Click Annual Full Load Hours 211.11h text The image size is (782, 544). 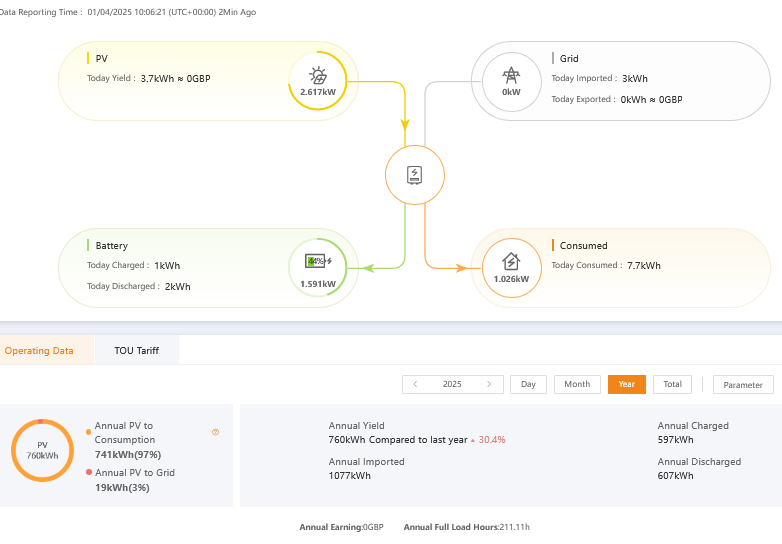click(x=466, y=527)
